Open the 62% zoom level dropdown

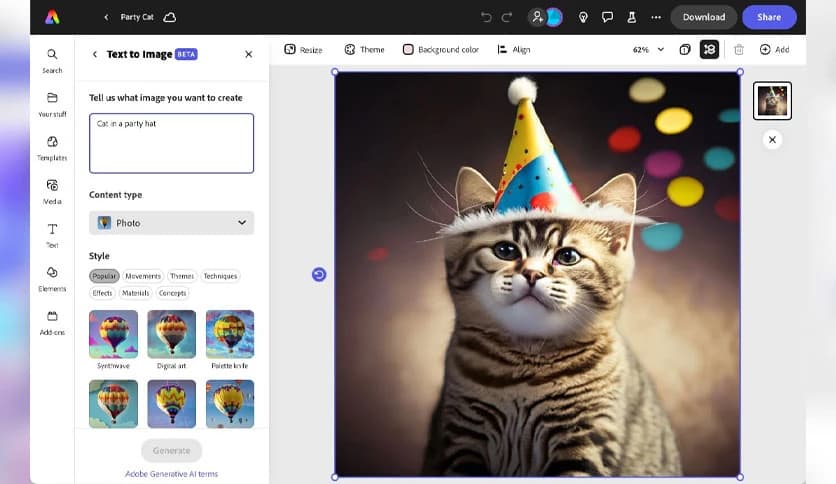(x=648, y=49)
